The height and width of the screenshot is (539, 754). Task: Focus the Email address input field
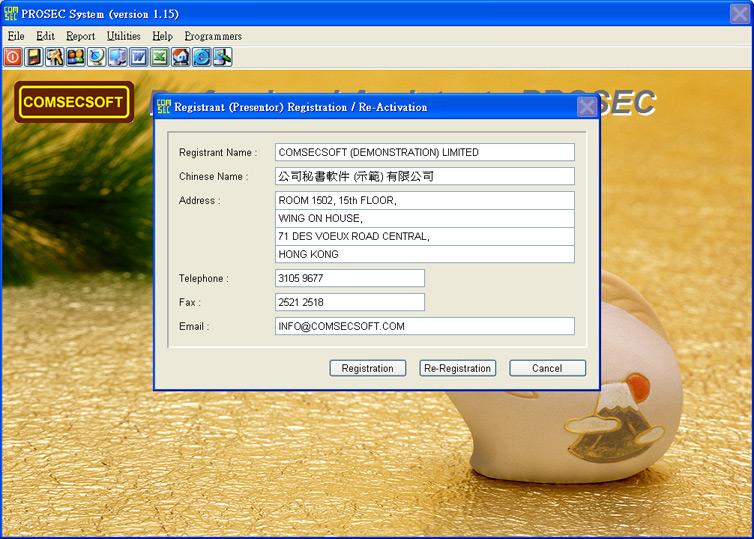click(424, 326)
